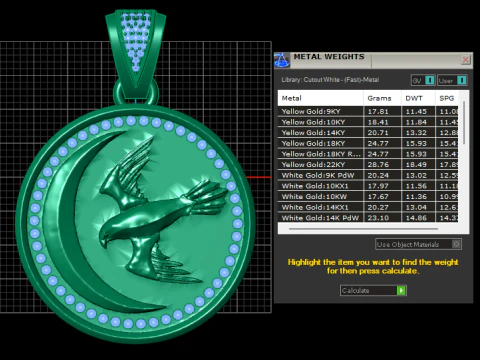Click the horizontal scrollbar under the metal list
The height and width of the screenshot is (360, 480).
coord(363,229)
